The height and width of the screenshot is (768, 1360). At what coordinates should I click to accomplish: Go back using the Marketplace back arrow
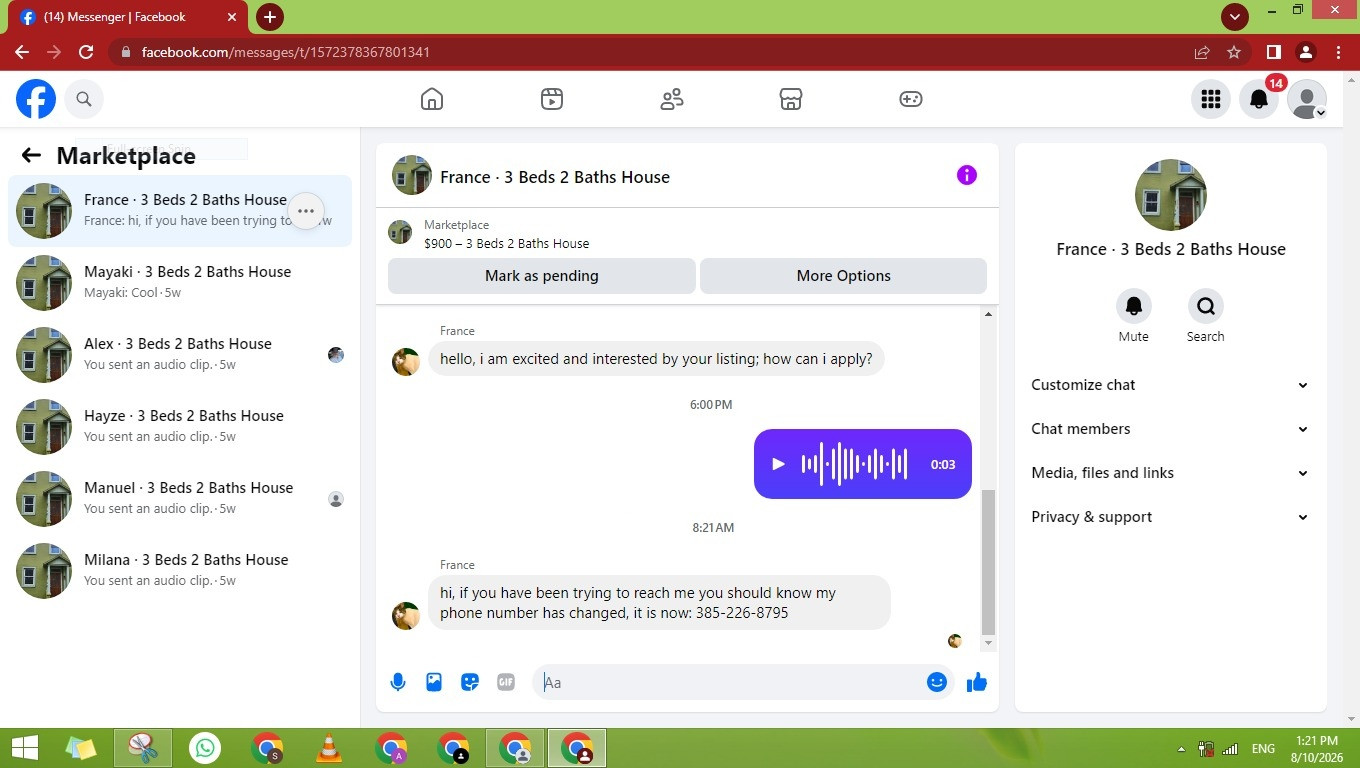31,155
